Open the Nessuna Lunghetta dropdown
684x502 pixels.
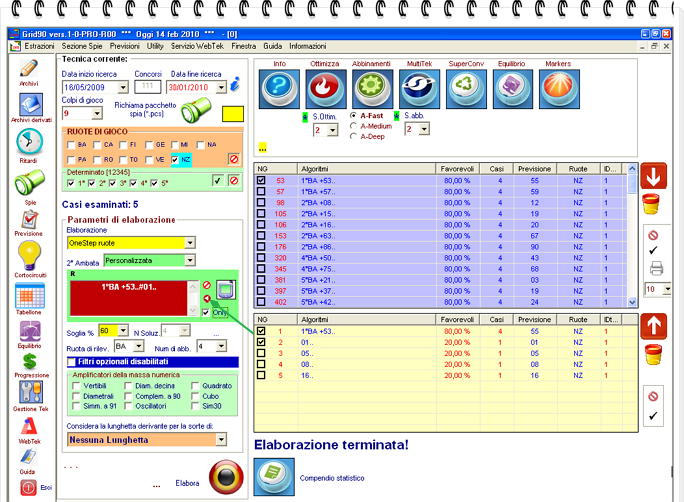[x=221, y=439]
